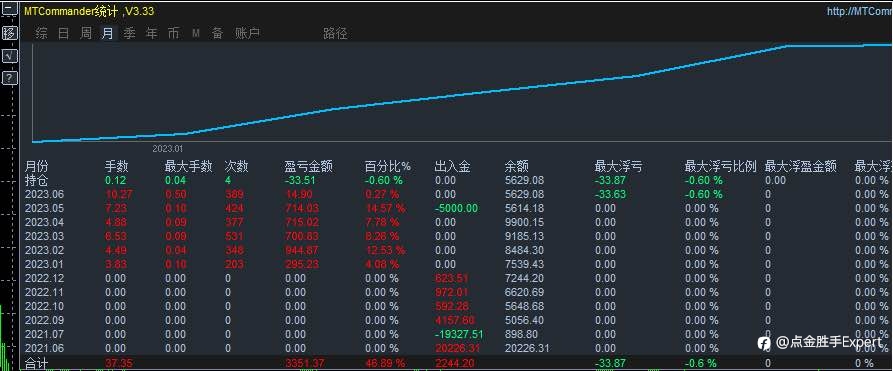Open the 币 (currency) tab
The image size is (893, 371).
point(173,33)
